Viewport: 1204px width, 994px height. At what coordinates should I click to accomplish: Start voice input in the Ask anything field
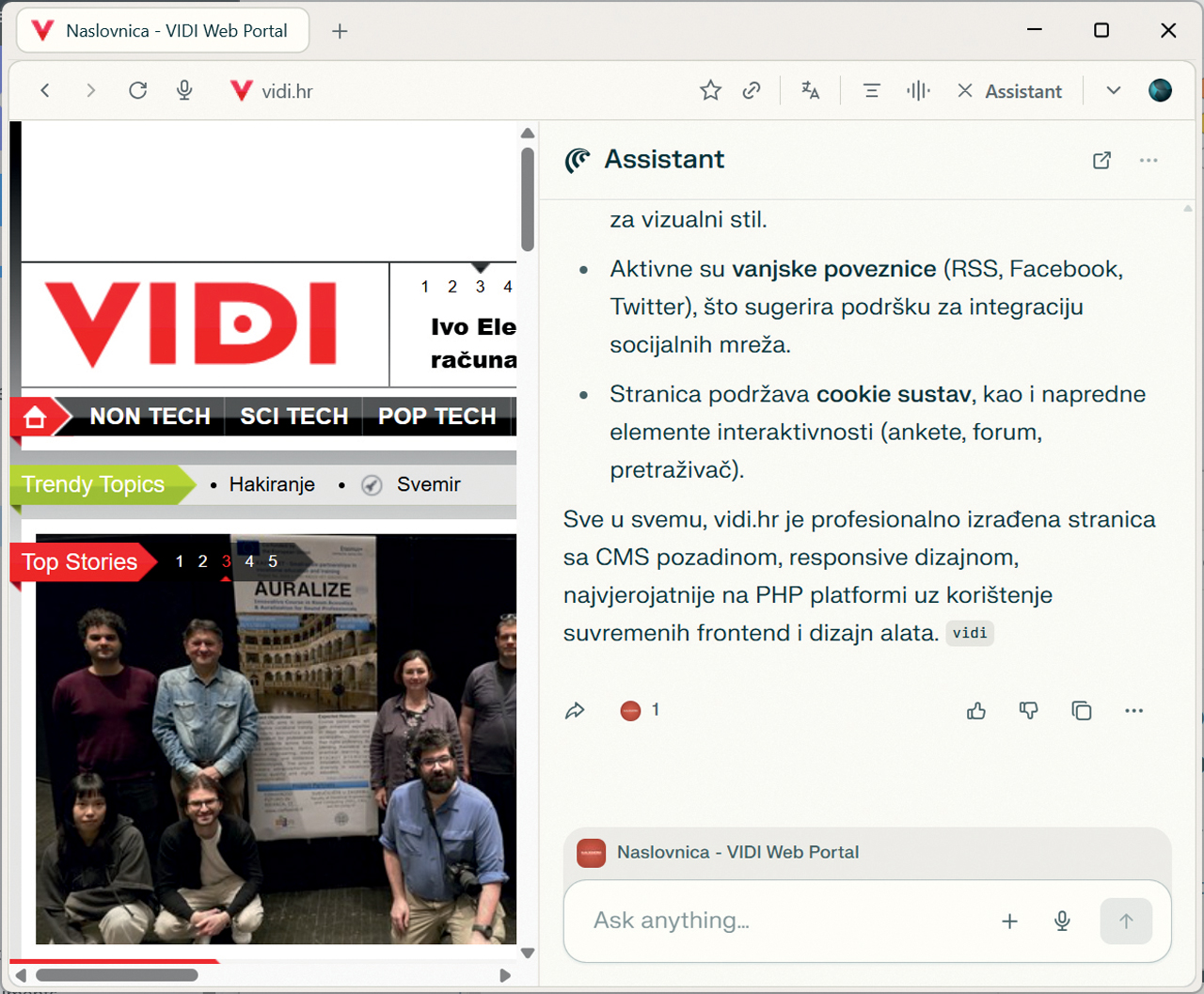click(1062, 922)
